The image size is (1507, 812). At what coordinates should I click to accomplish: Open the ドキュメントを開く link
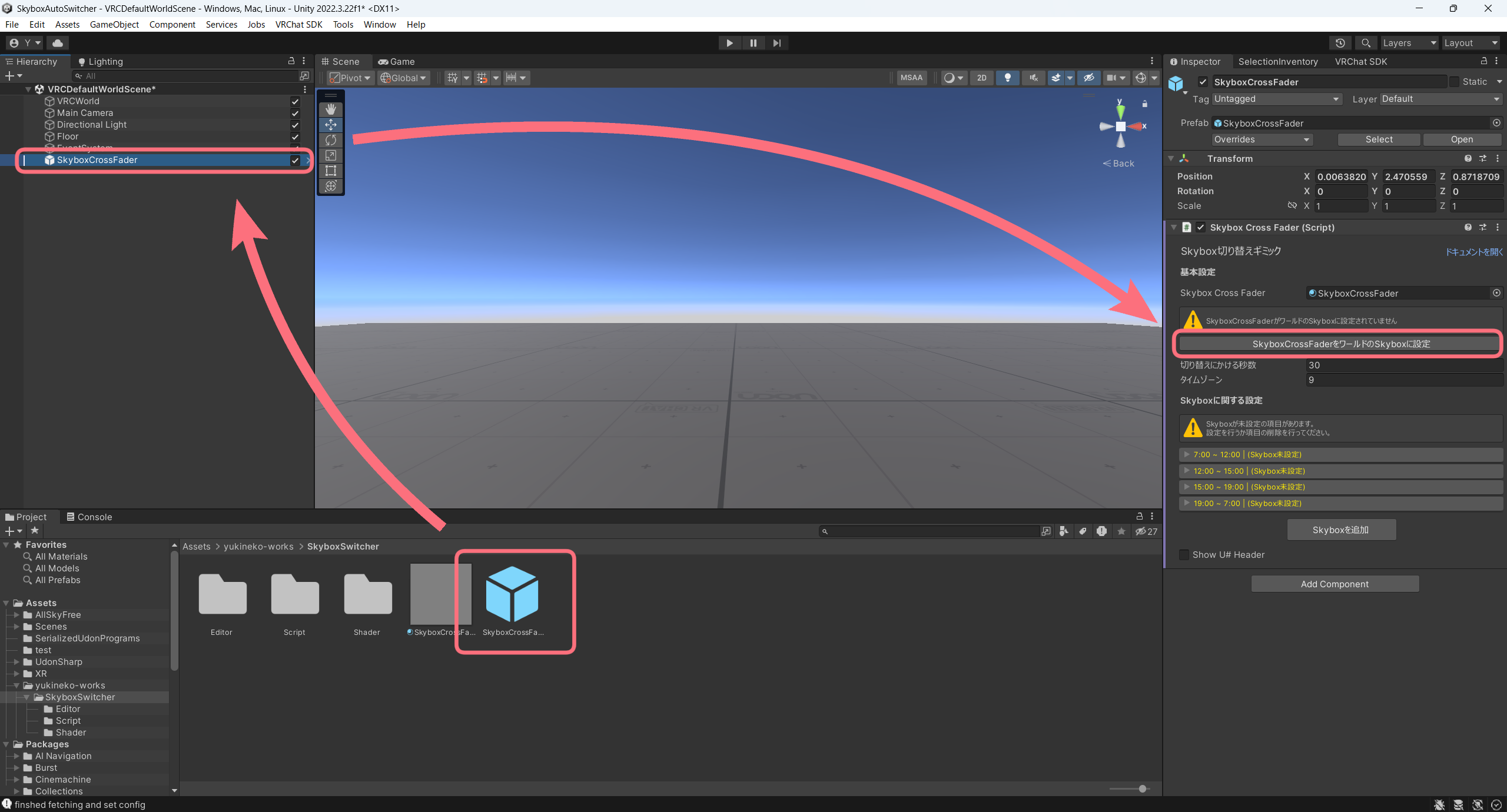pos(1474,252)
